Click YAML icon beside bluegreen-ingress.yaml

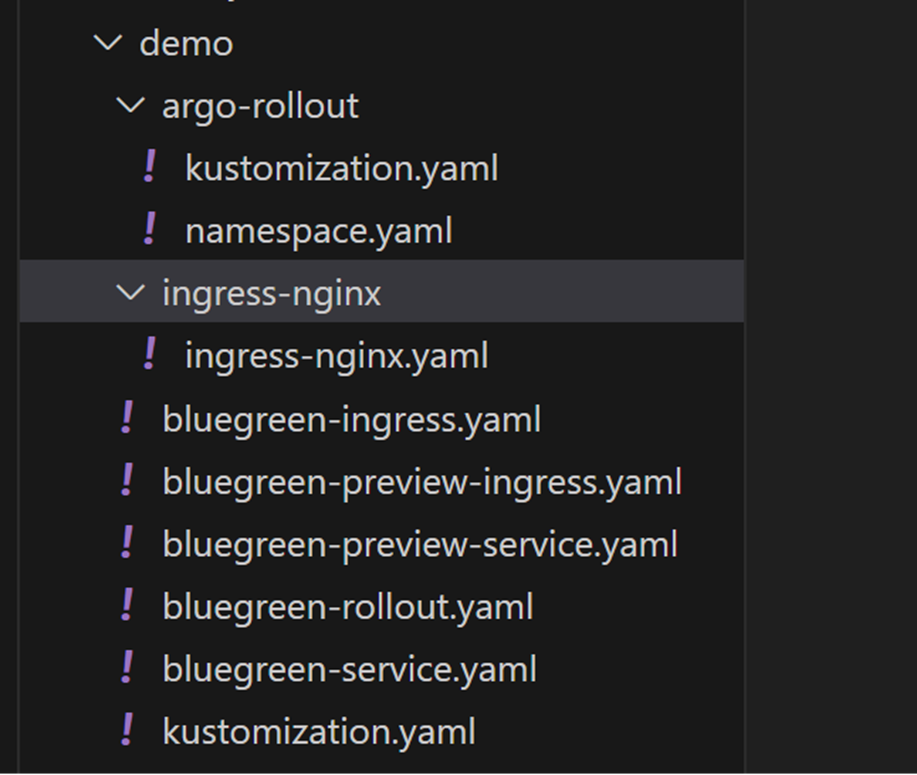pyautogui.click(x=127, y=418)
